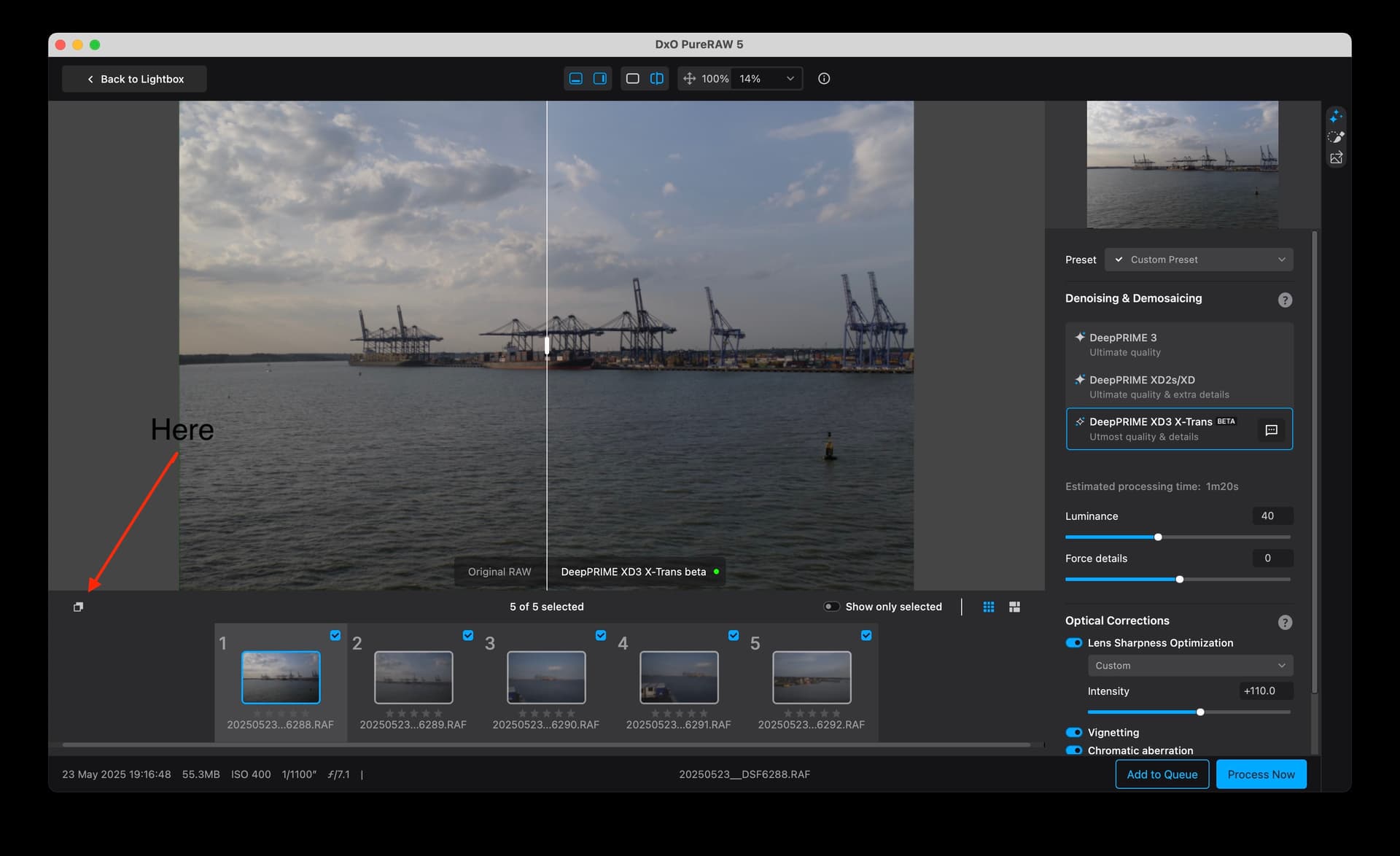This screenshot has height=856, width=1400.
Task: Click the Process Now button
Action: click(1261, 774)
